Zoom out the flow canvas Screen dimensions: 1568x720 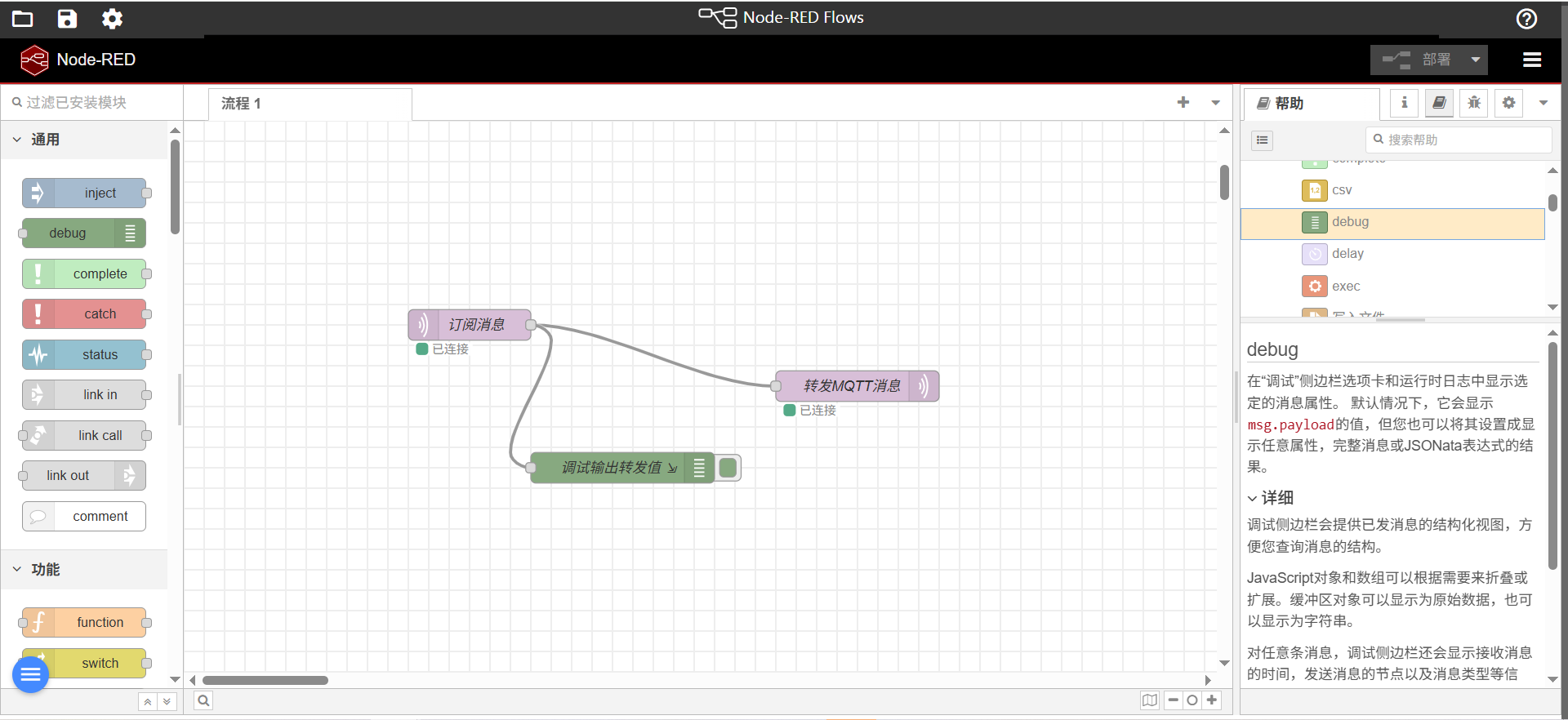(x=1174, y=700)
